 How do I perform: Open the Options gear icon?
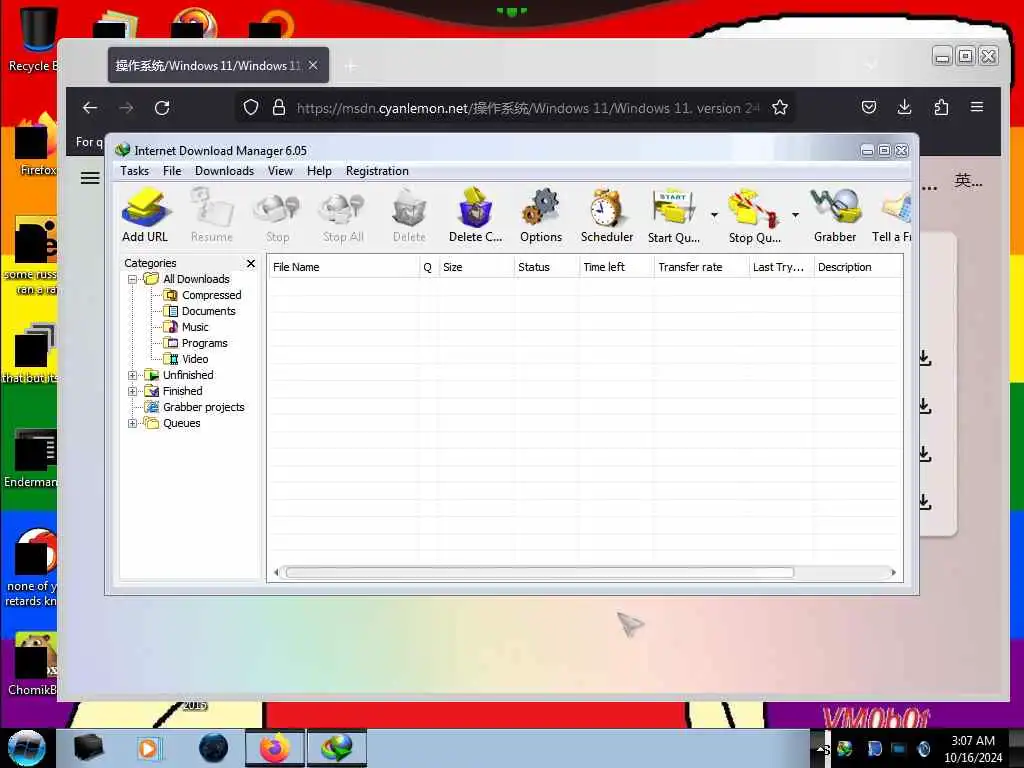[x=541, y=215]
